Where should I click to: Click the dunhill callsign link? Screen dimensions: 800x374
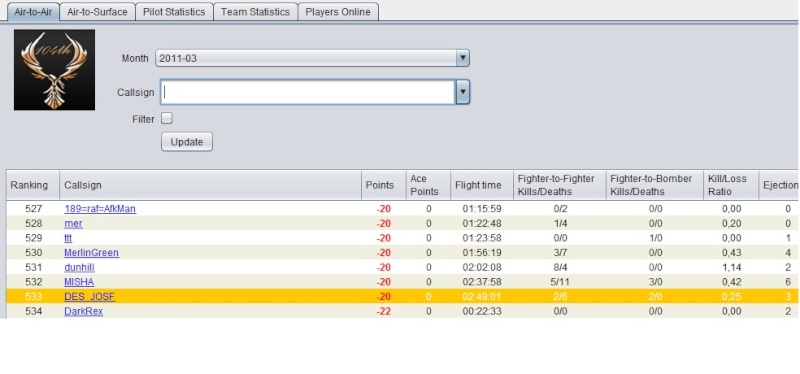coord(79,267)
